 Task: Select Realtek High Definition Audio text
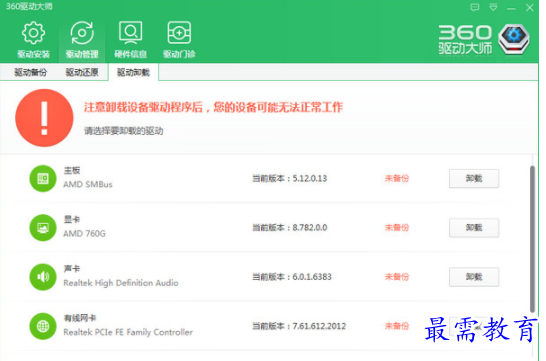point(121,283)
